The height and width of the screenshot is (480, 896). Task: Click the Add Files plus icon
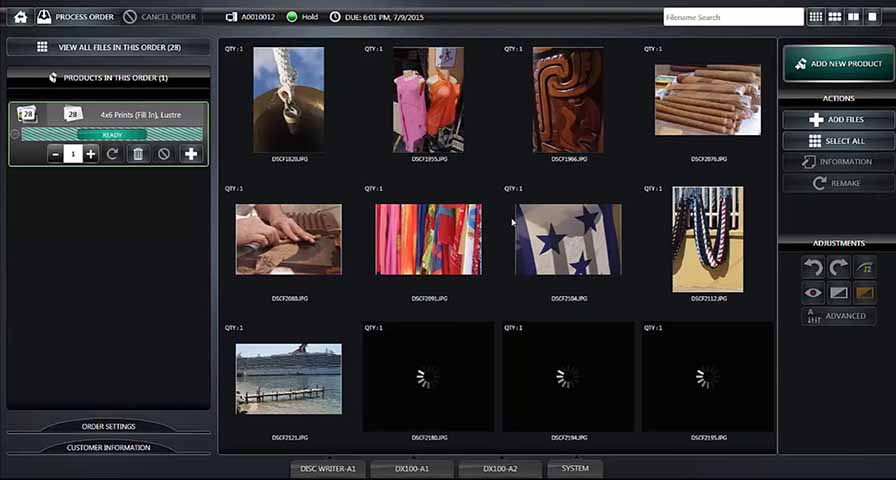pyautogui.click(x=816, y=120)
